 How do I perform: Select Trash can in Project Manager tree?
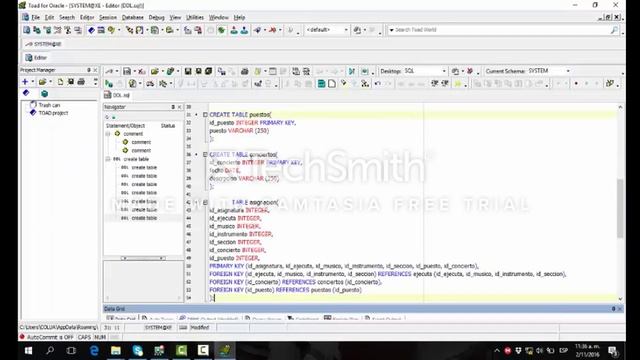pos(49,105)
